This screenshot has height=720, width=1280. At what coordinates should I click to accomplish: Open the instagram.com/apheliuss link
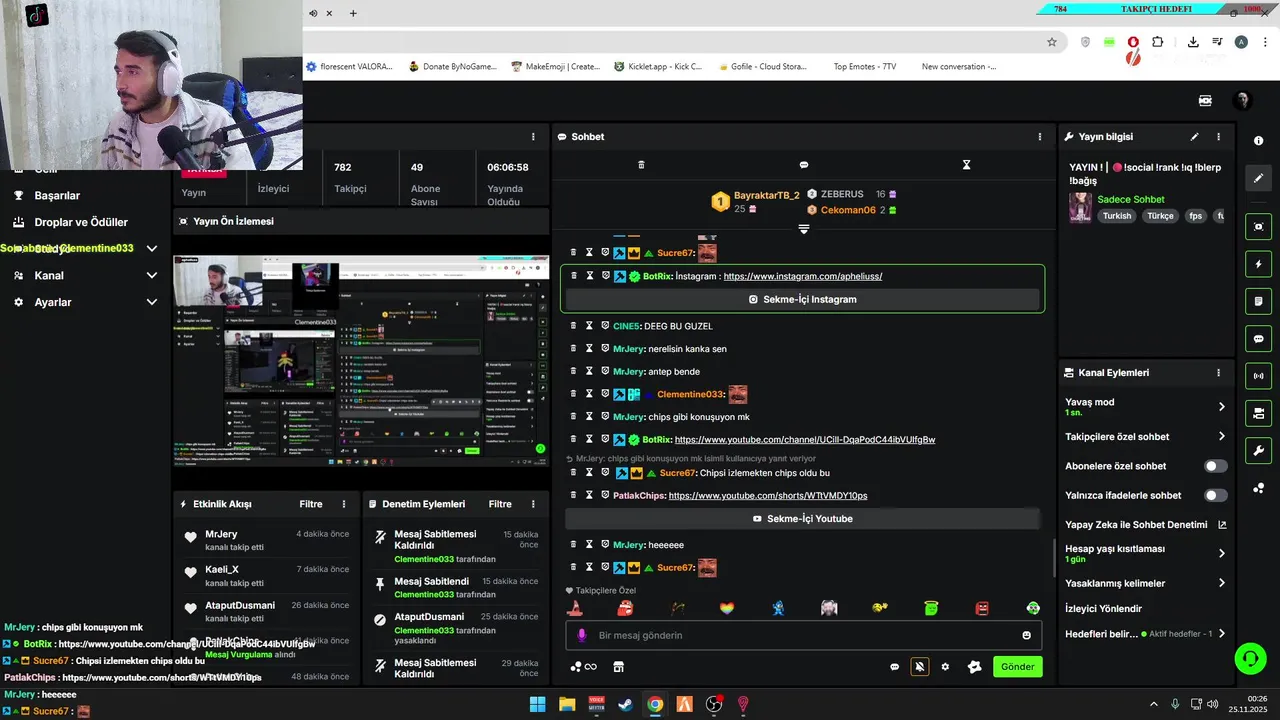(803, 276)
